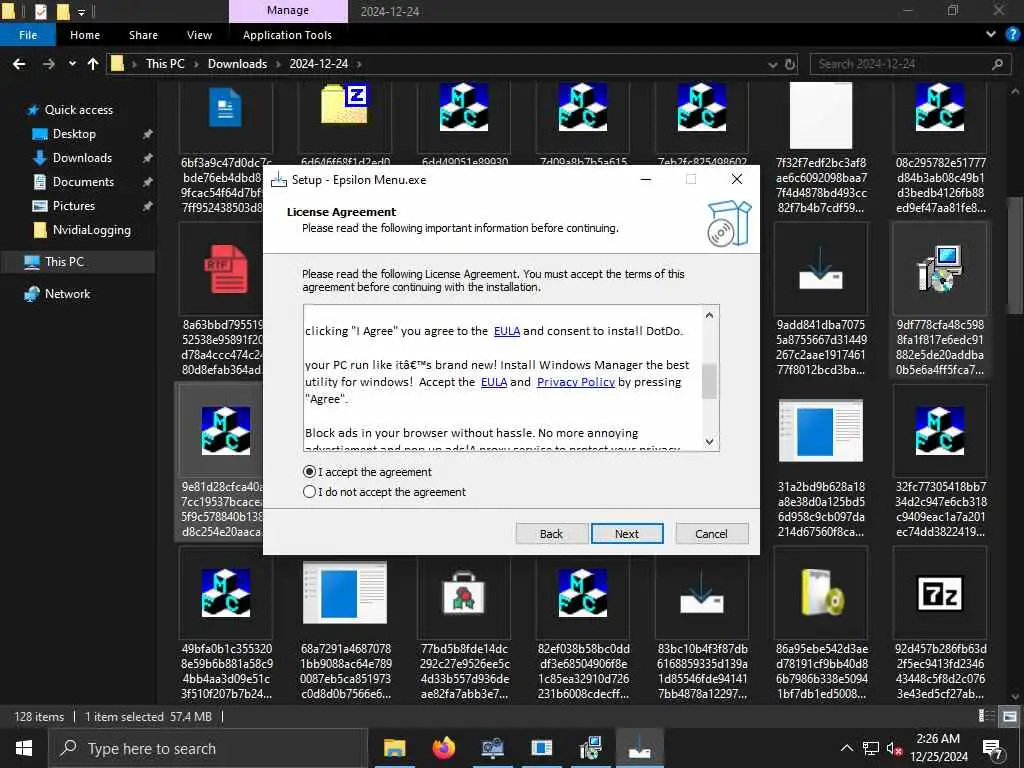Open File Explorer from the taskbar
The height and width of the screenshot is (768, 1024).
pyautogui.click(x=394, y=748)
